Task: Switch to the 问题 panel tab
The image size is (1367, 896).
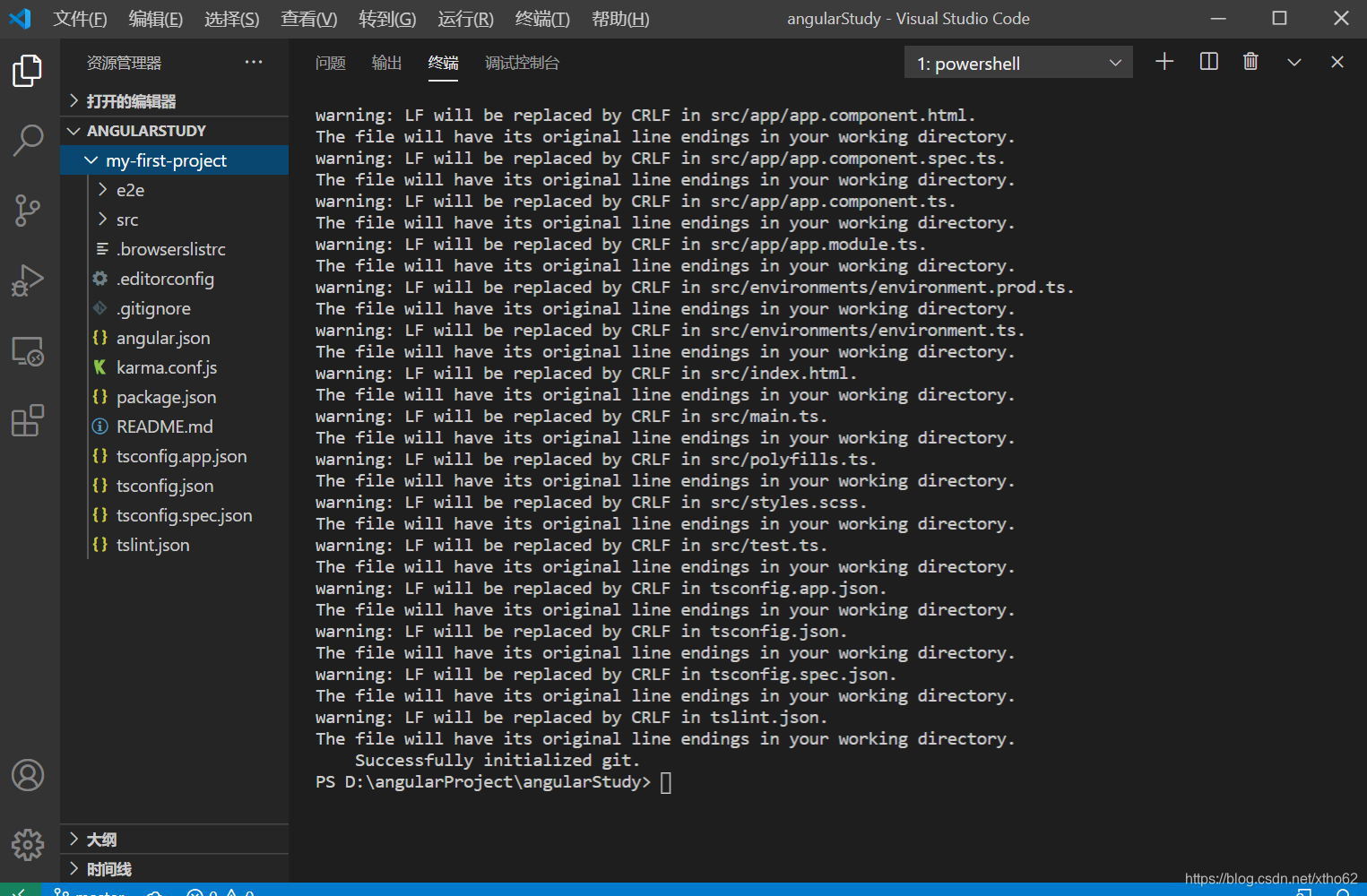Action: (x=331, y=63)
